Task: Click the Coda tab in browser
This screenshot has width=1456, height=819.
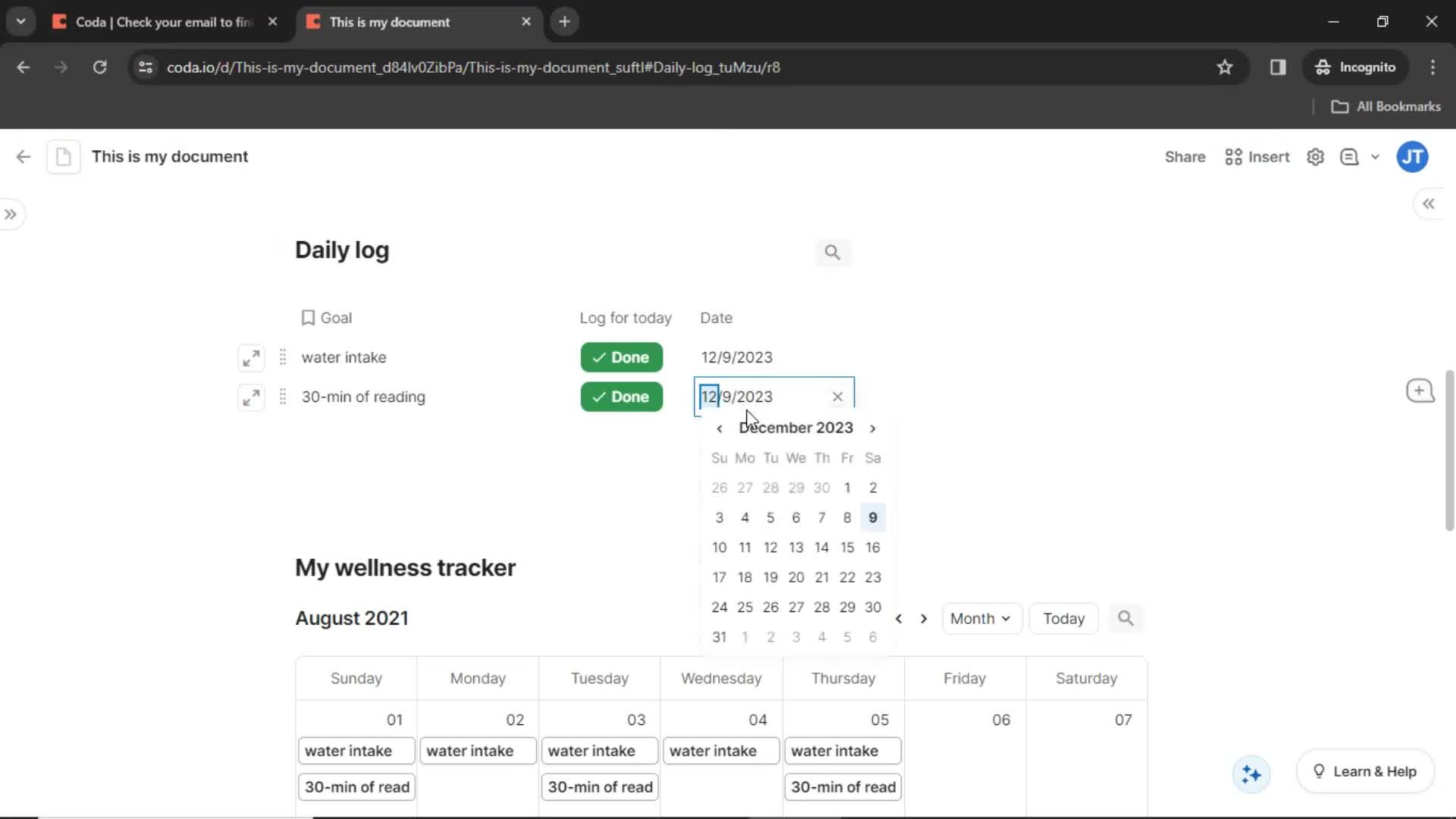Action: 162,22
